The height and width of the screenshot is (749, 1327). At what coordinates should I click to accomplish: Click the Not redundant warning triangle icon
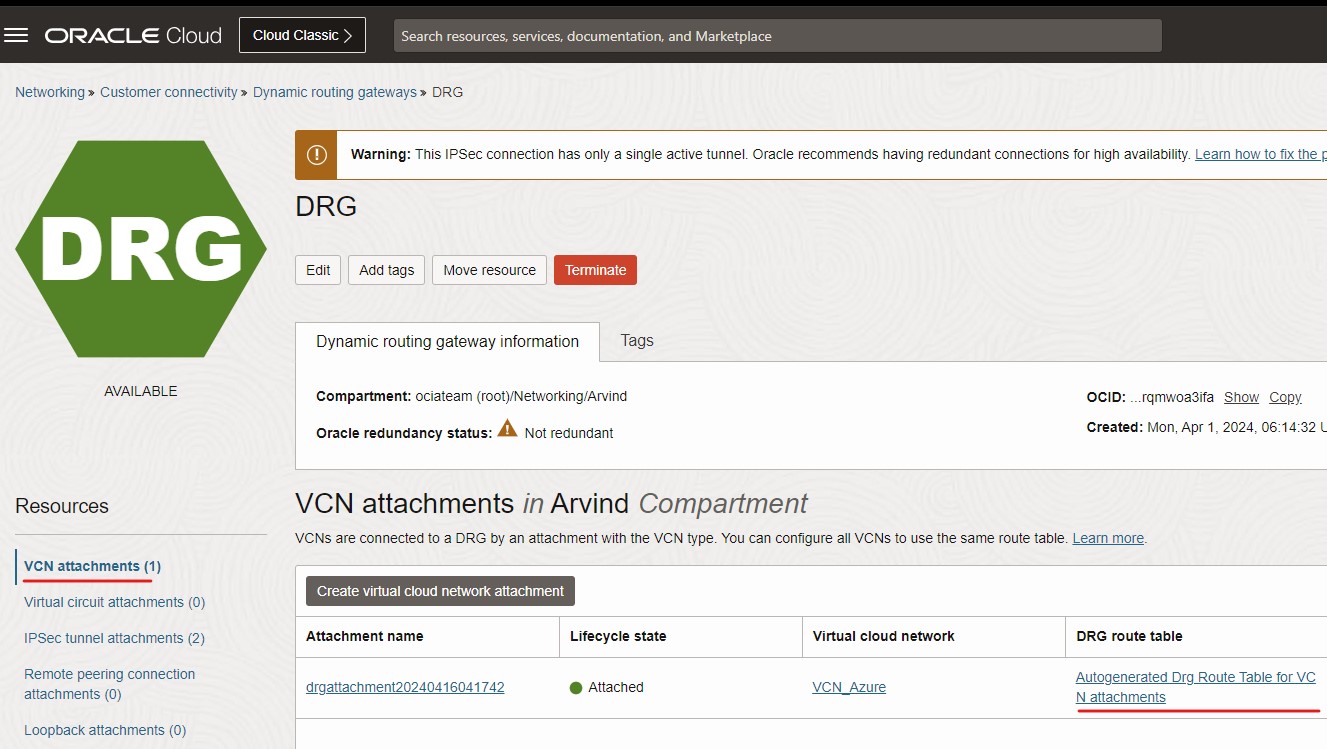(508, 431)
